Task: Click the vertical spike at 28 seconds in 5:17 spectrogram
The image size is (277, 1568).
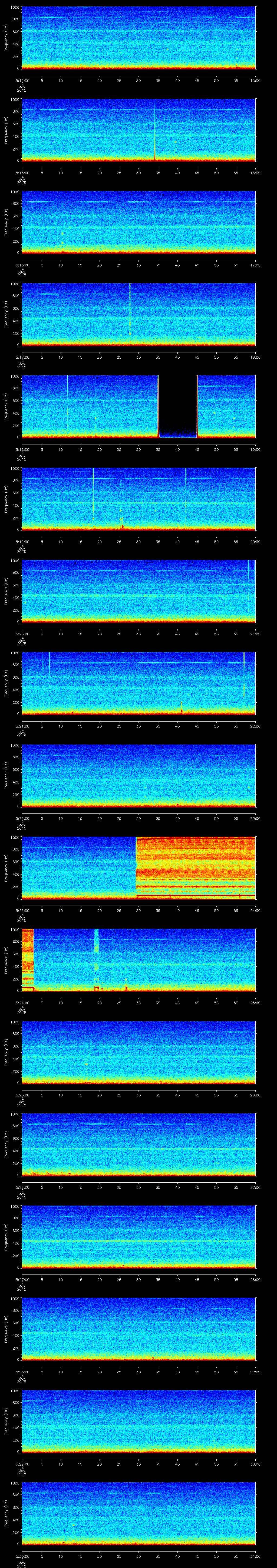Action: point(130,309)
